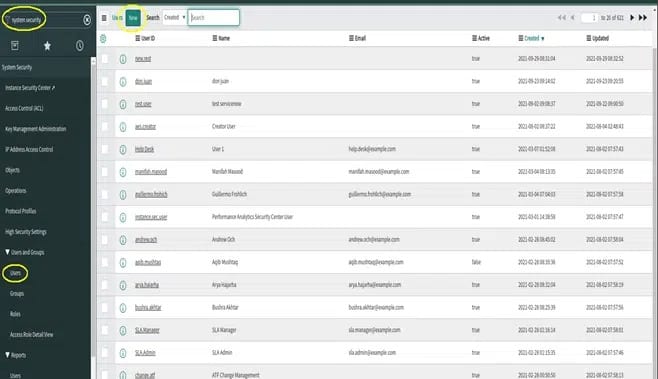658x379 pixels.
Task: Open IP Address Access Control module
Action: coord(29,150)
